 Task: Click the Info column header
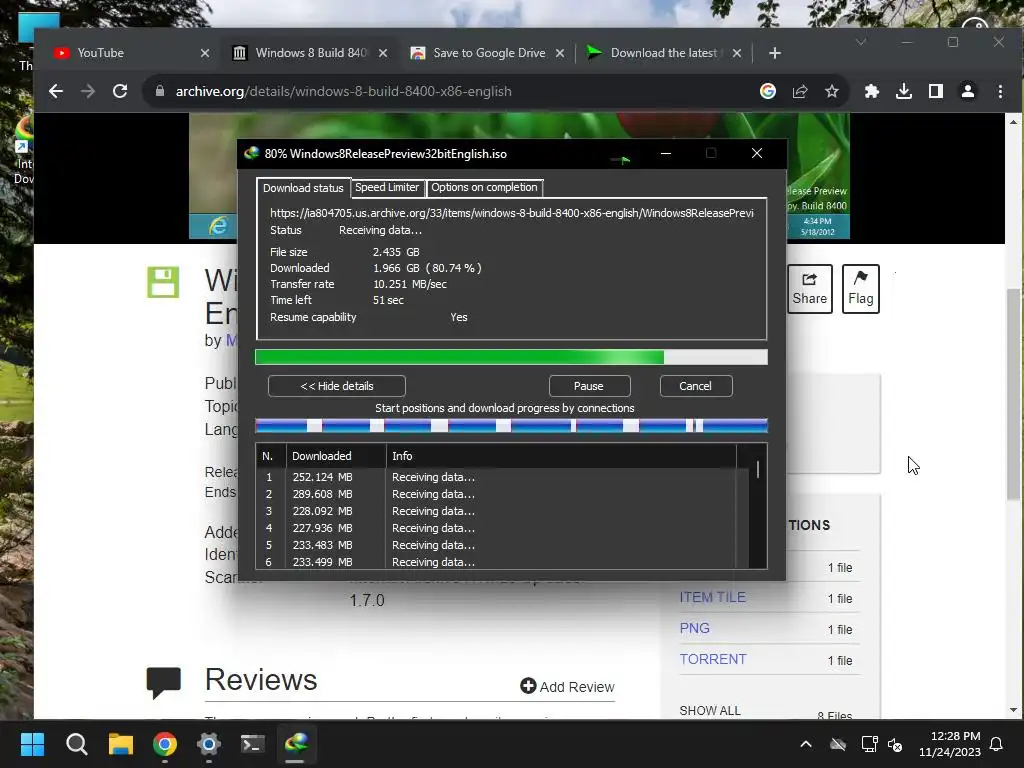[x=560, y=456]
